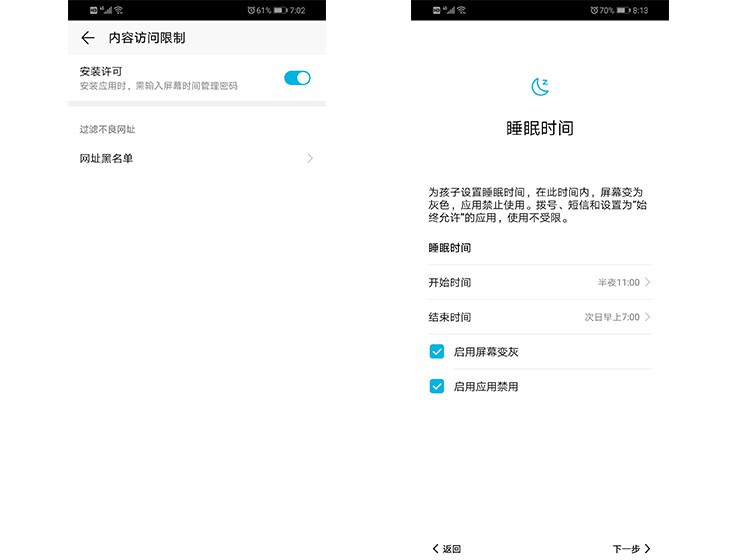Expand 开始时间 chevron to set start time
Screen dimensions: 750x560
pos(648,283)
